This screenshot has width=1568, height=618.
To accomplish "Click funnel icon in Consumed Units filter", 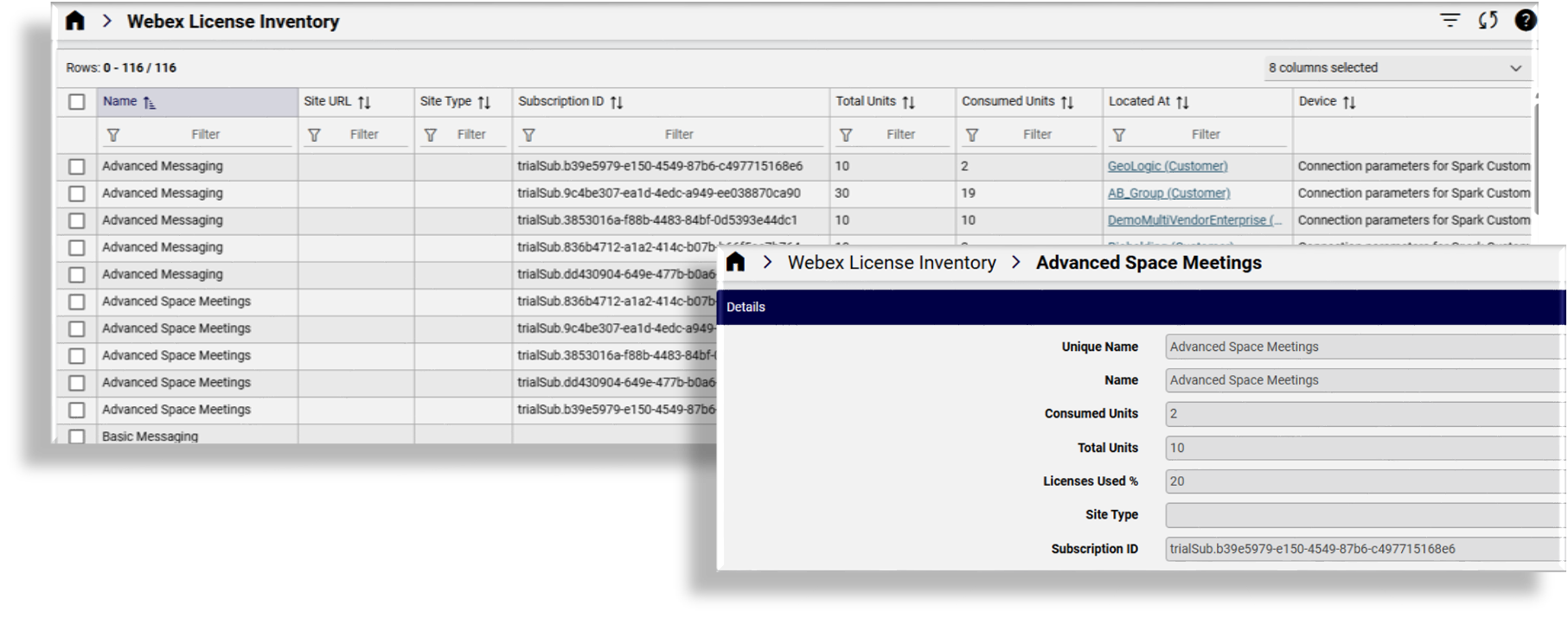I will [x=972, y=135].
